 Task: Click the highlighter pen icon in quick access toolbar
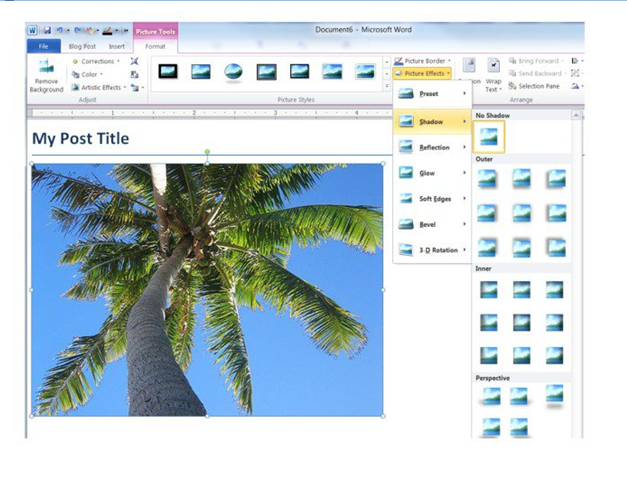pos(107,30)
